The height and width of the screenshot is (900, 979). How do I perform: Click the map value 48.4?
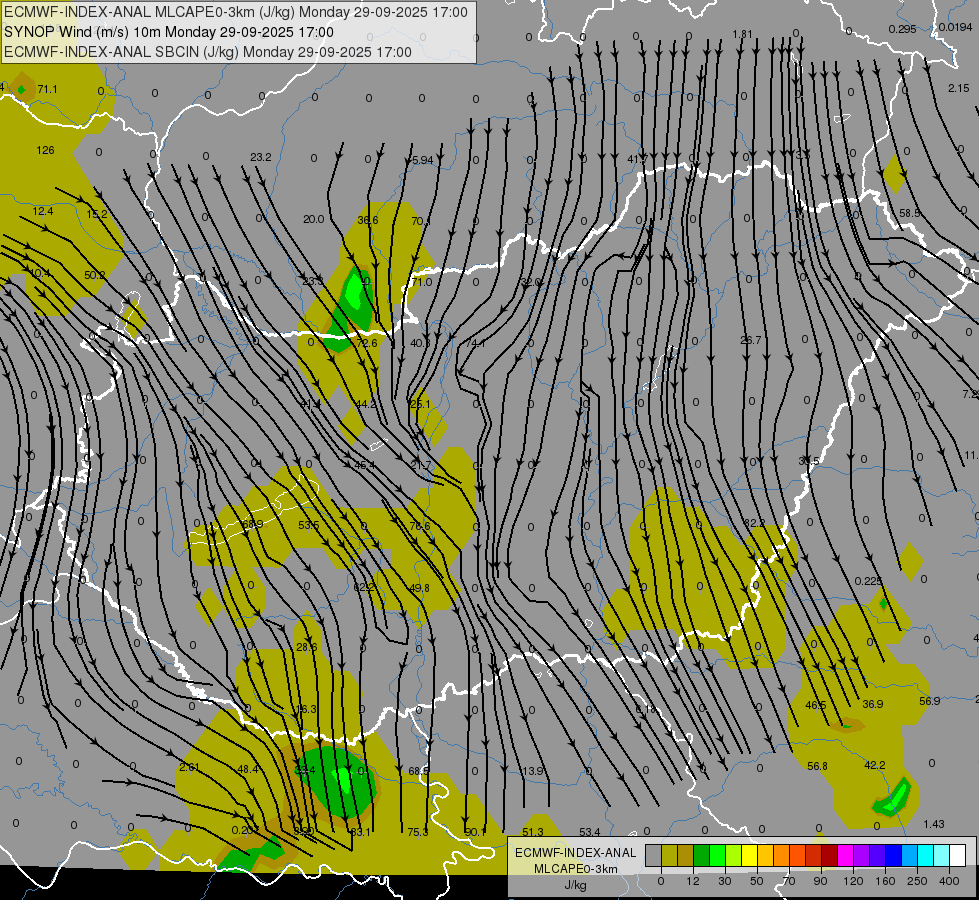[x=248, y=769]
